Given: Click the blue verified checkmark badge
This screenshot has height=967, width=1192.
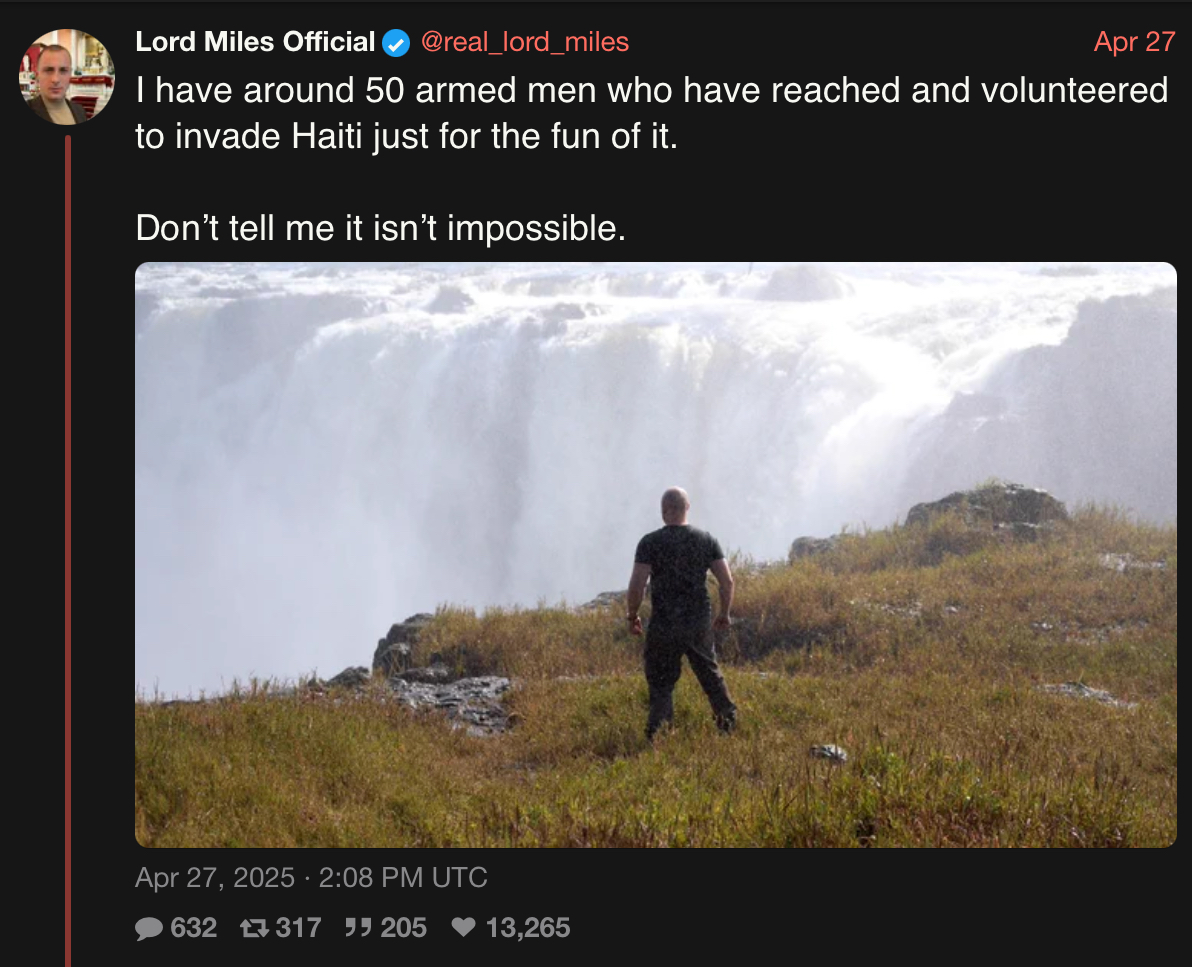Looking at the screenshot, I should tap(396, 43).
